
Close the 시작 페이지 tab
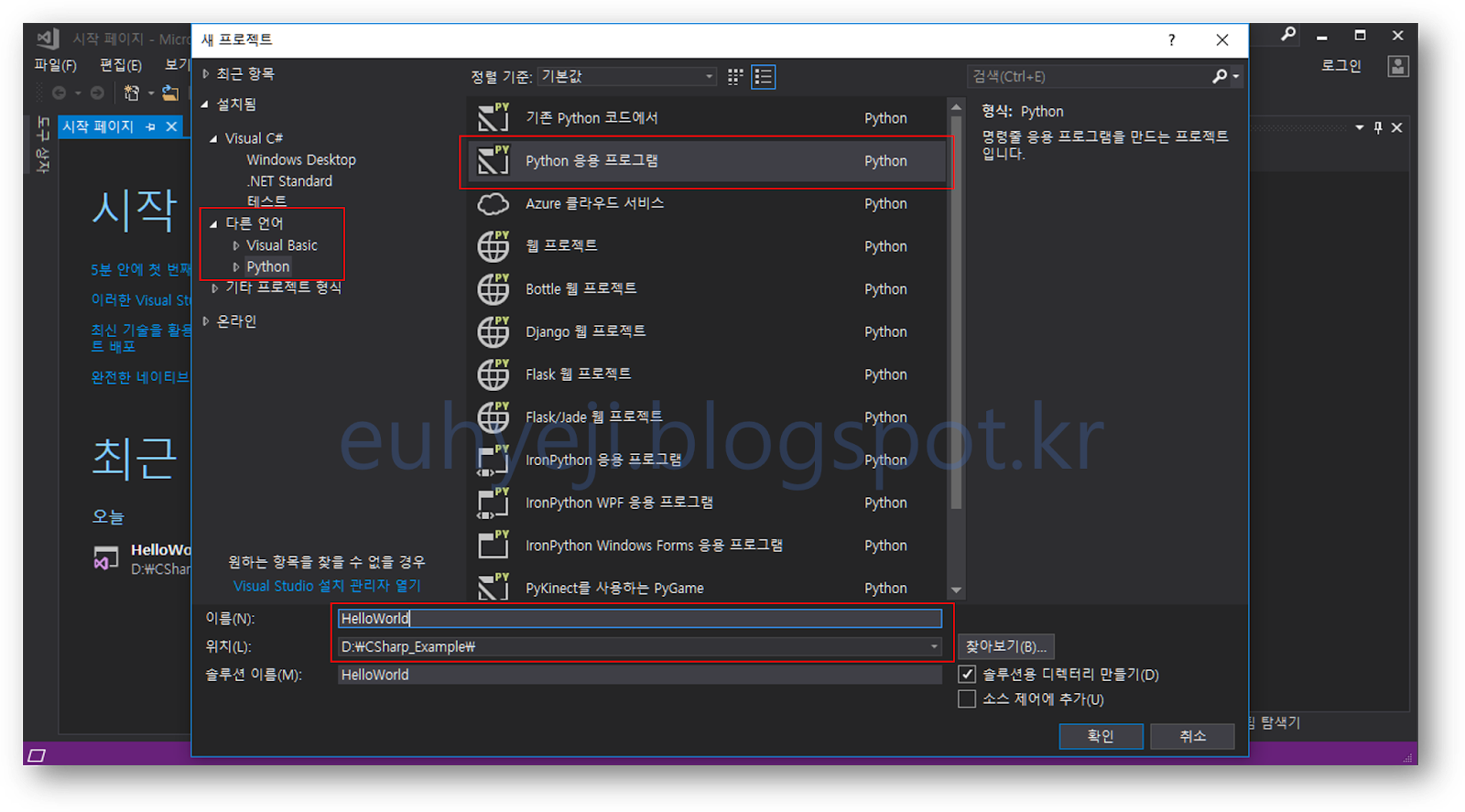tap(171, 126)
